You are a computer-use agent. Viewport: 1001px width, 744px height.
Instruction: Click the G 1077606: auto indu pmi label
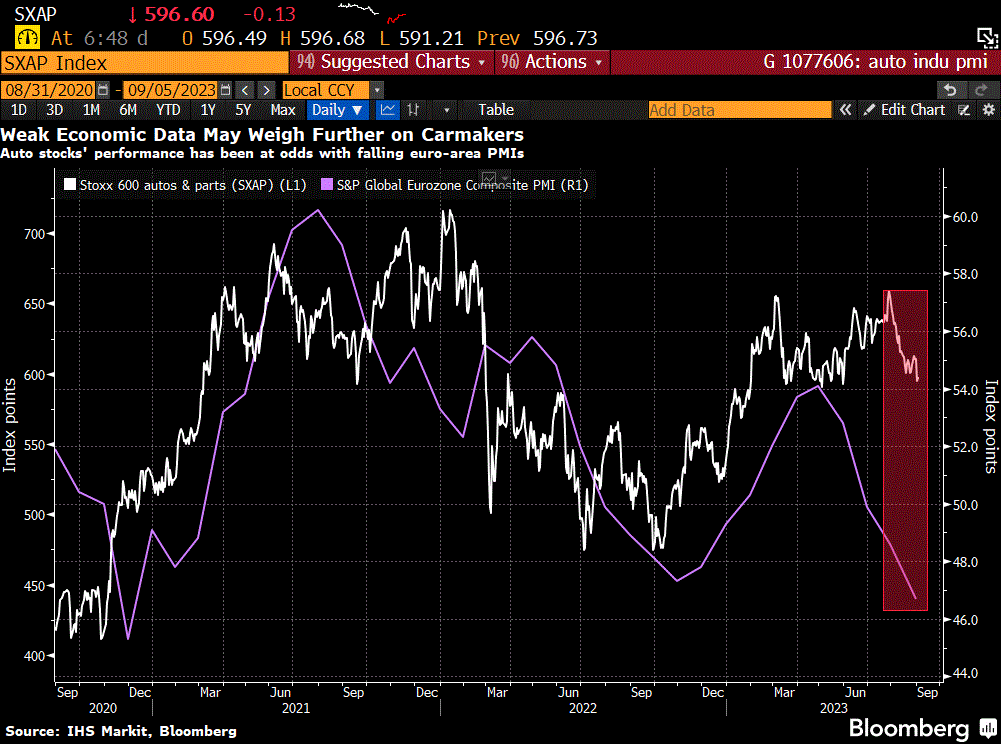tap(875, 62)
